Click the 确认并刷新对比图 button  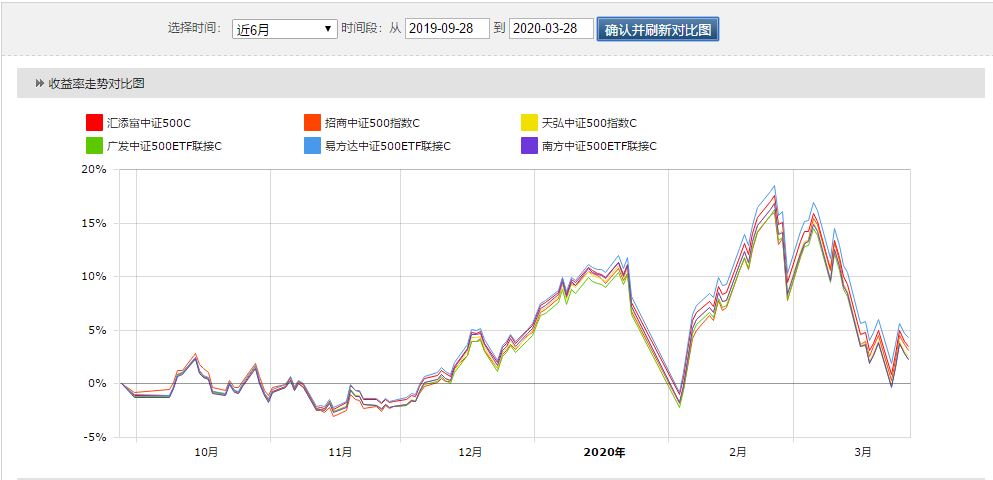pyautogui.click(x=658, y=29)
